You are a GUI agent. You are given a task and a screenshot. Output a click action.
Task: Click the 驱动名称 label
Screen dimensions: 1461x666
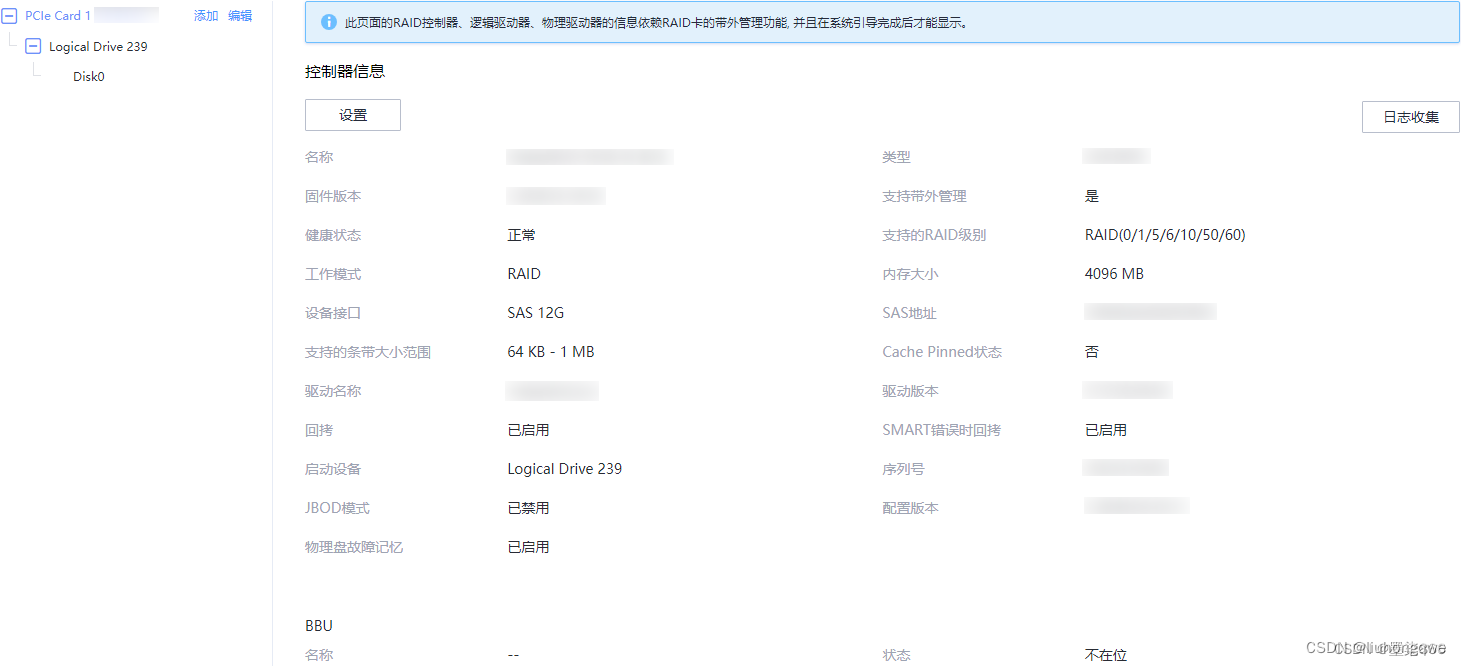[333, 391]
